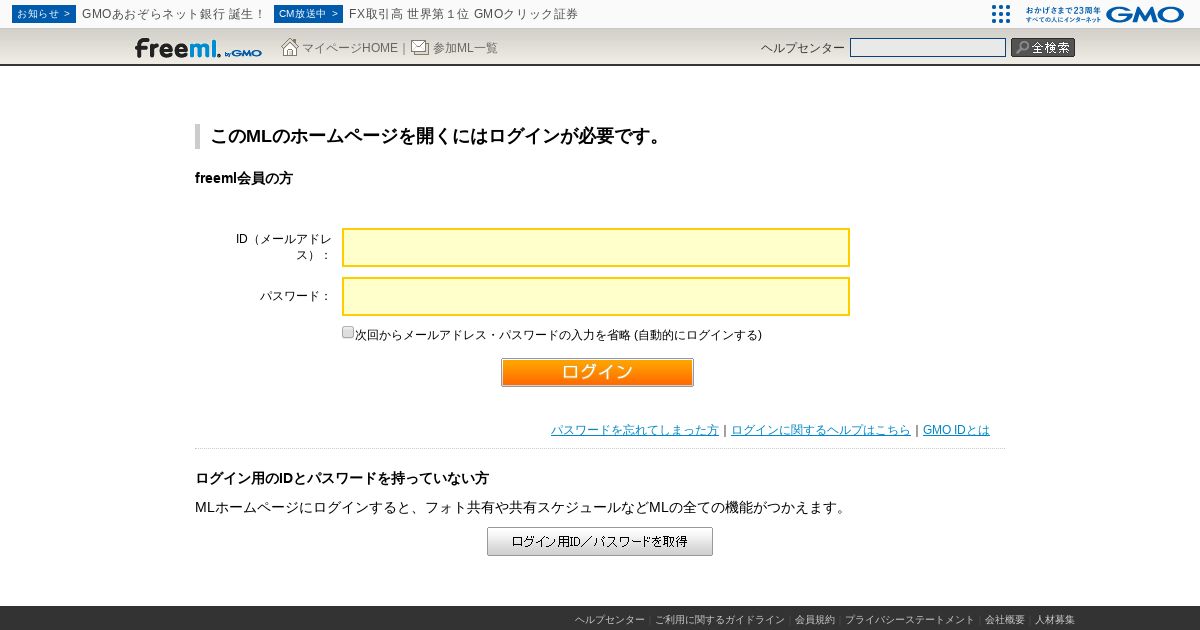The image size is (1200, 630).
Task: Open footer ご利用に関するガイドライン link
Action: tap(720, 620)
